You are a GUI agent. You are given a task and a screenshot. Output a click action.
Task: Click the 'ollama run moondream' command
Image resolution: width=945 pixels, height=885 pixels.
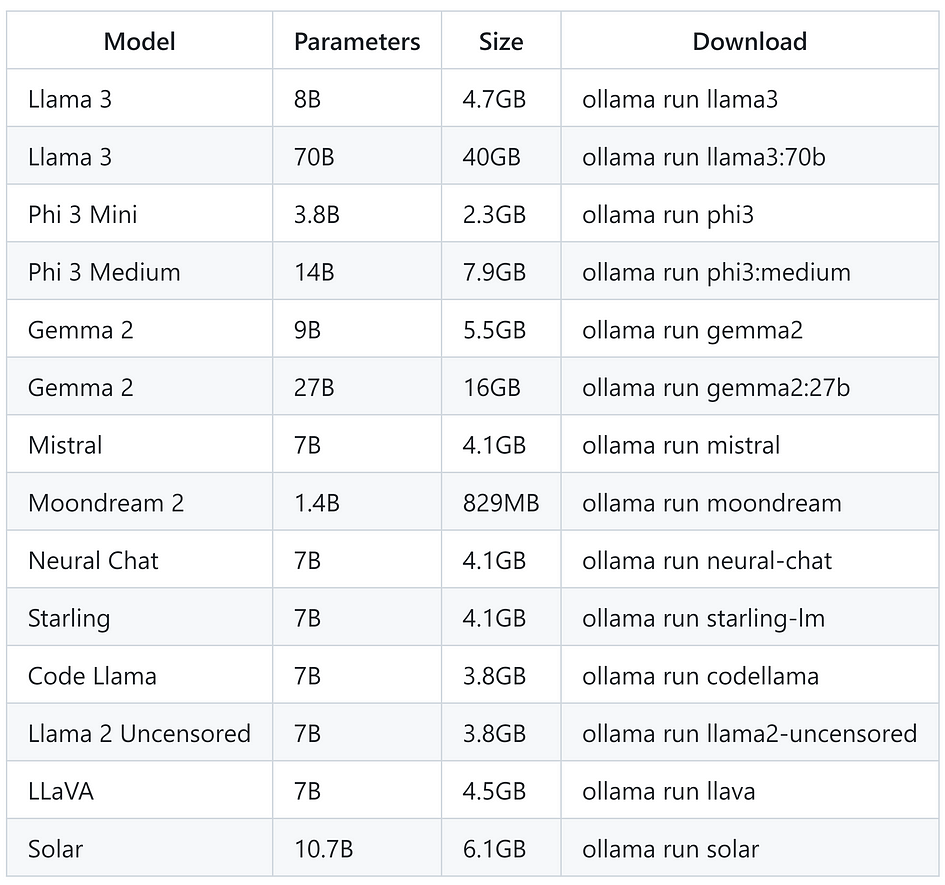(712, 503)
